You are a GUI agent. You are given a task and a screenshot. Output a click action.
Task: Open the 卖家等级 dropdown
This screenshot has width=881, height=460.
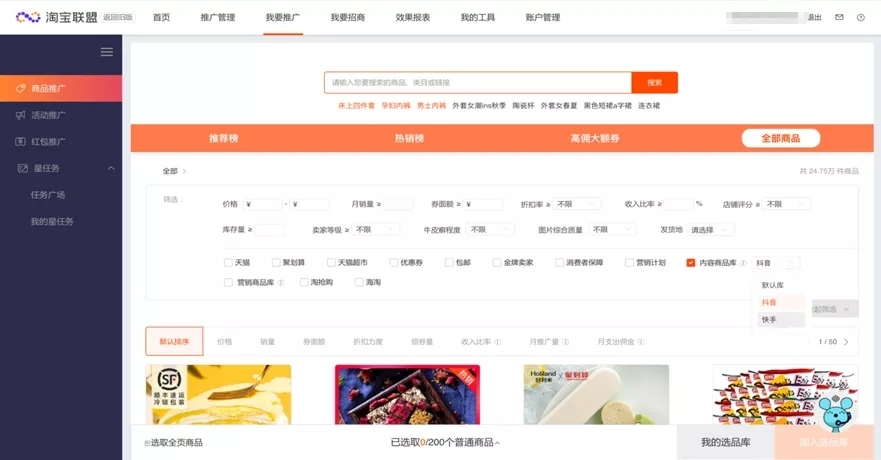click(x=375, y=230)
